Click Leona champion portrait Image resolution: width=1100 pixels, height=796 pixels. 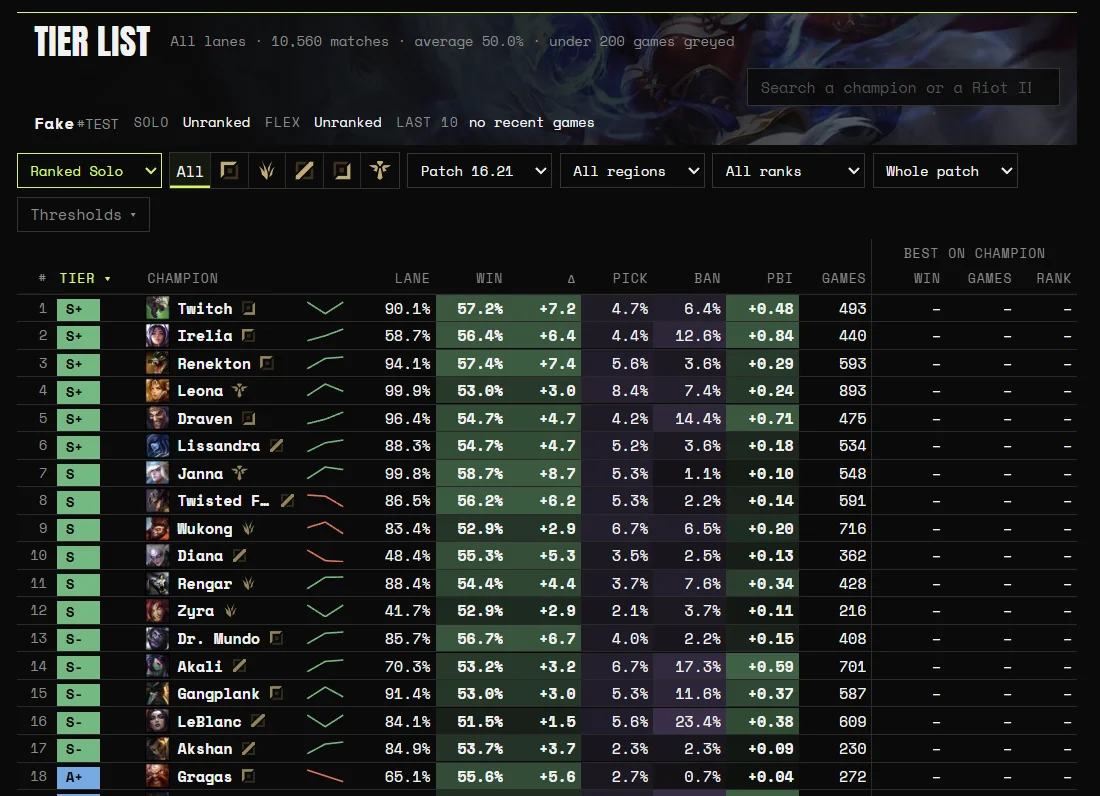[157, 391]
